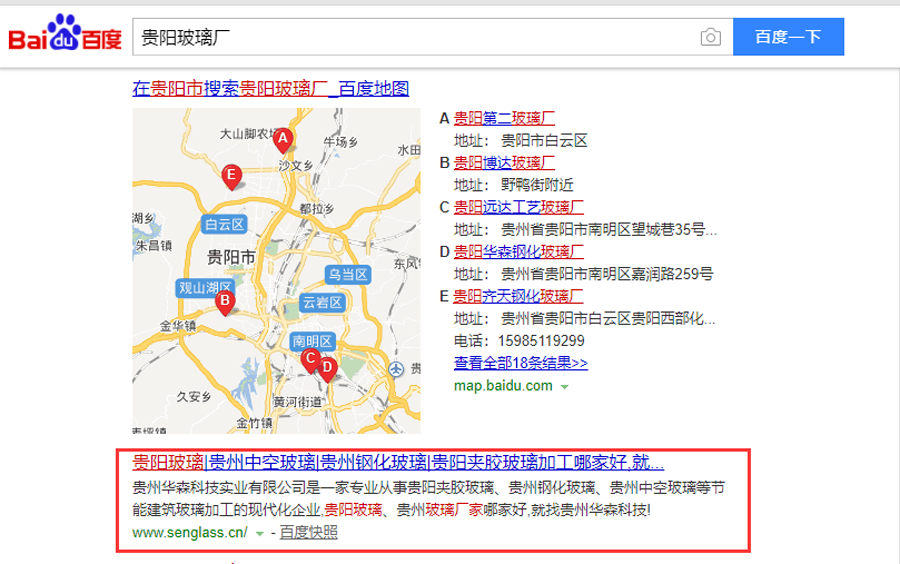
Task: Click map marker A
Action: point(282,140)
